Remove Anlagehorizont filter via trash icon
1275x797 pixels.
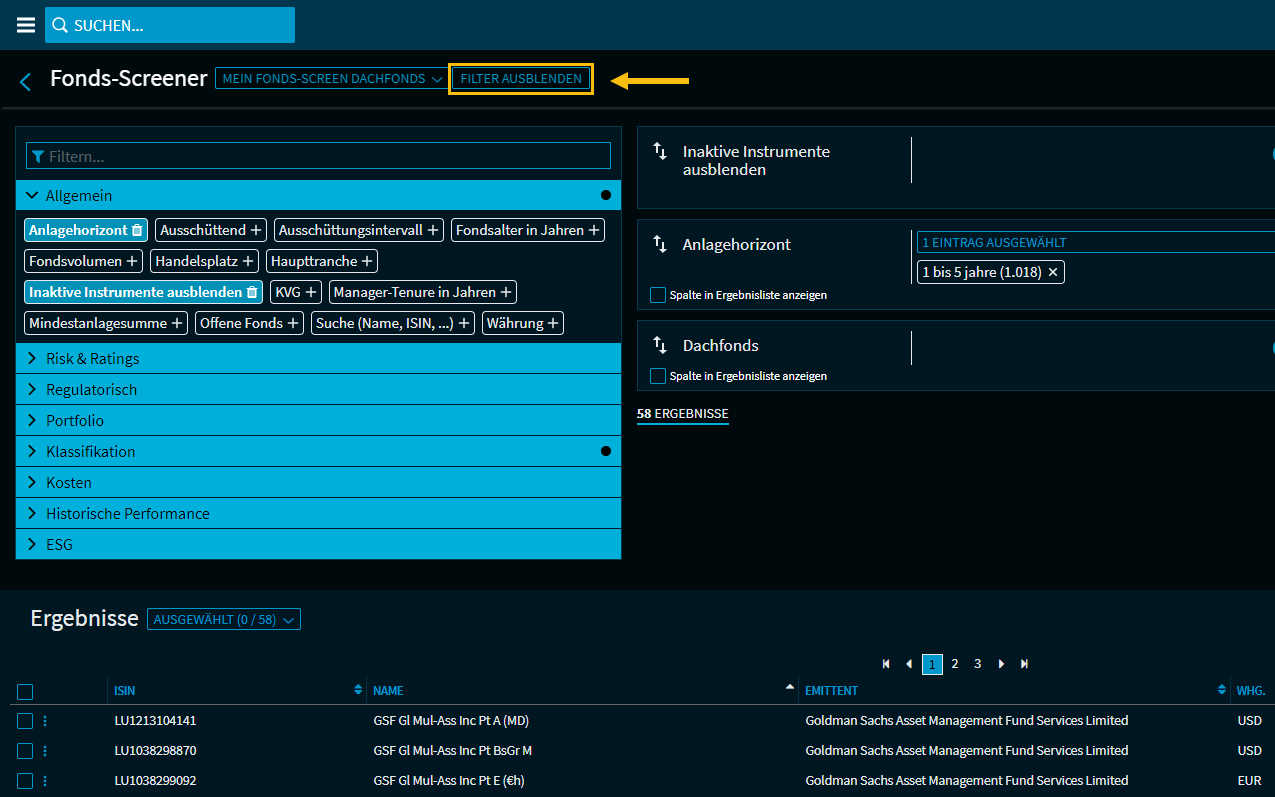(x=138, y=230)
